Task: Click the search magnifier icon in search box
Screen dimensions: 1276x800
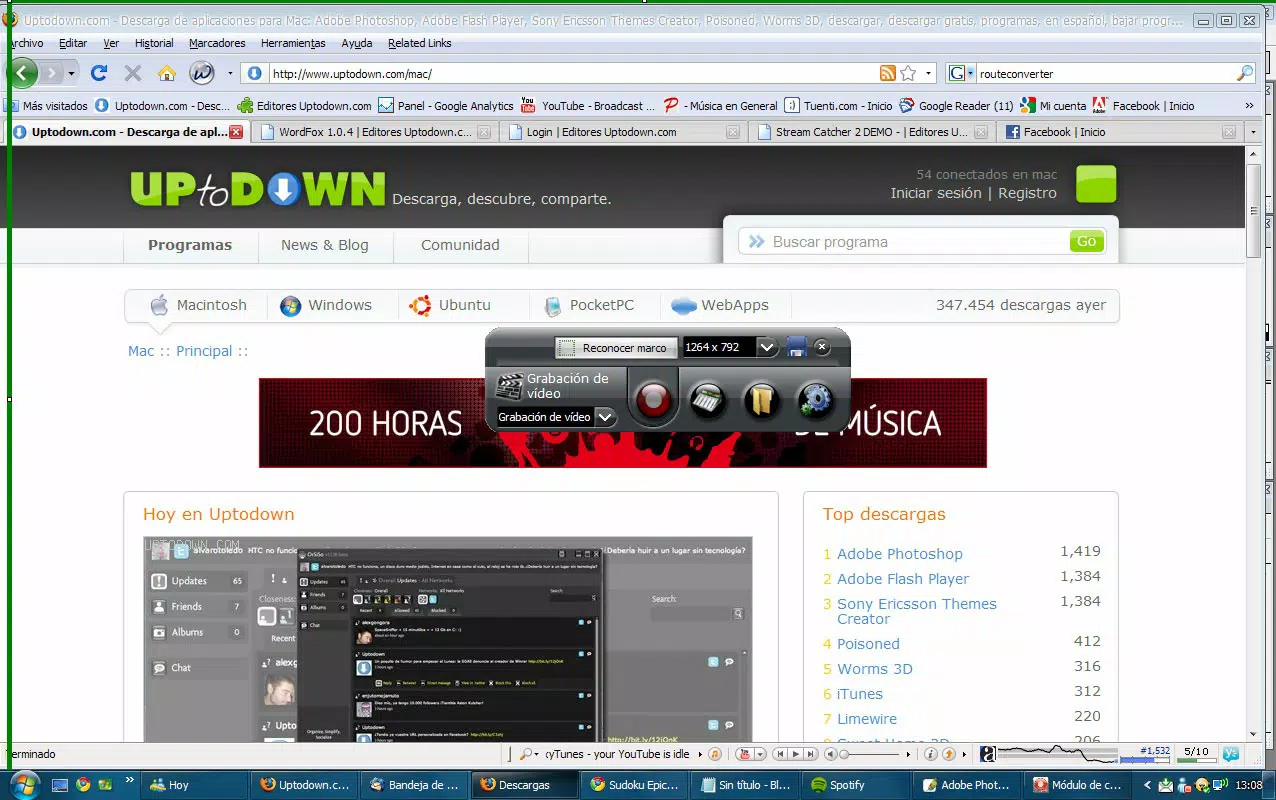Action: [1245, 73]
